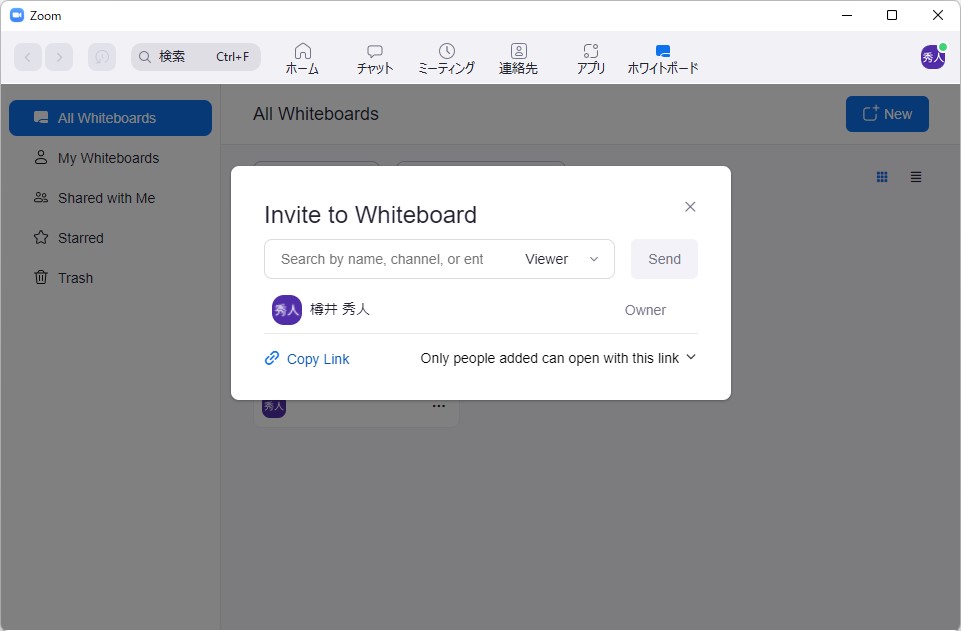Viewport: 961px width, 631px height.
Task: Open the Whiteboard (ホワイトボード) tab
Action: [663, 59]
